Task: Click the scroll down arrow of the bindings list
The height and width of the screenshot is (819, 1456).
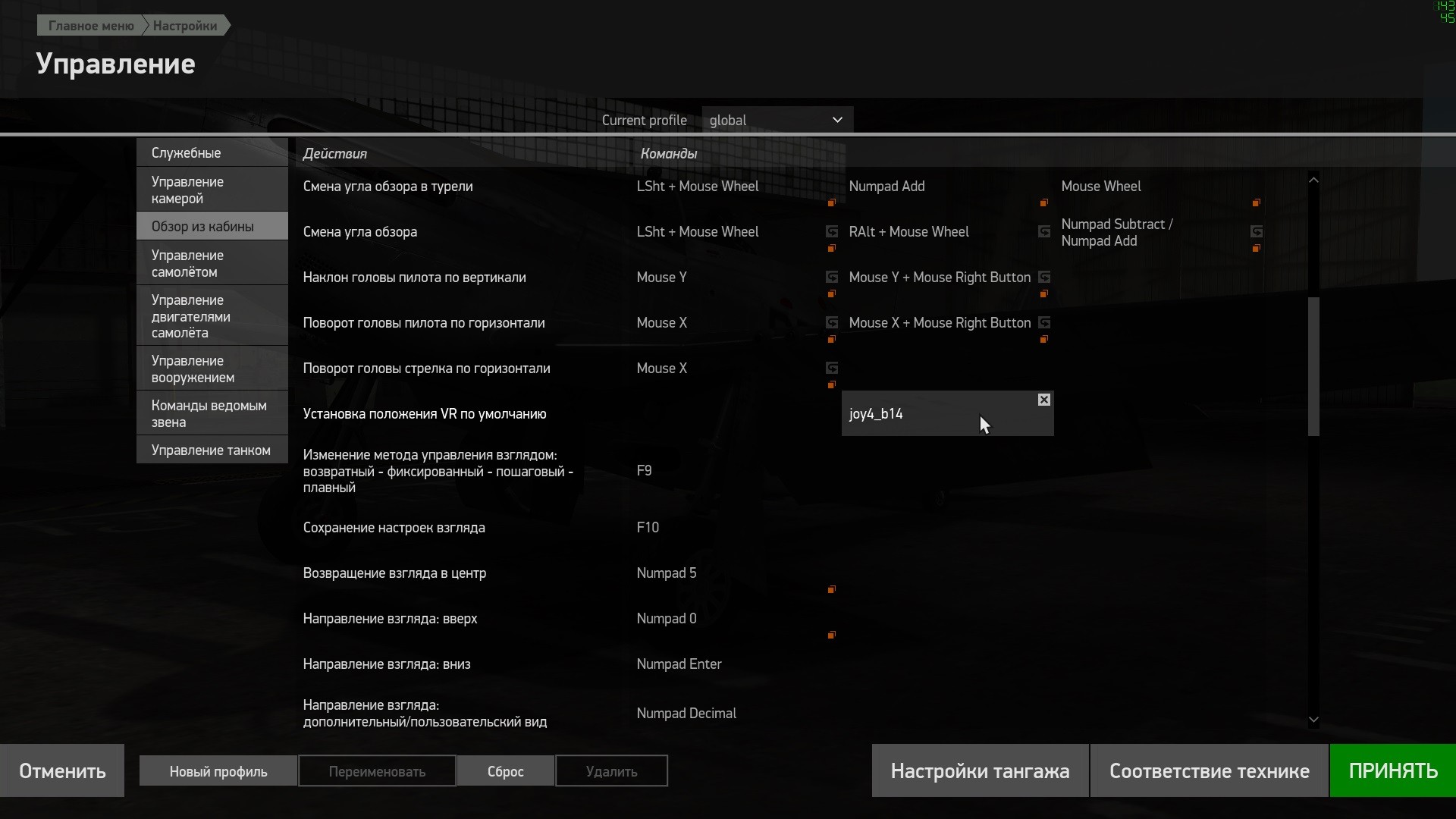Action: [x=1313, y=720]
